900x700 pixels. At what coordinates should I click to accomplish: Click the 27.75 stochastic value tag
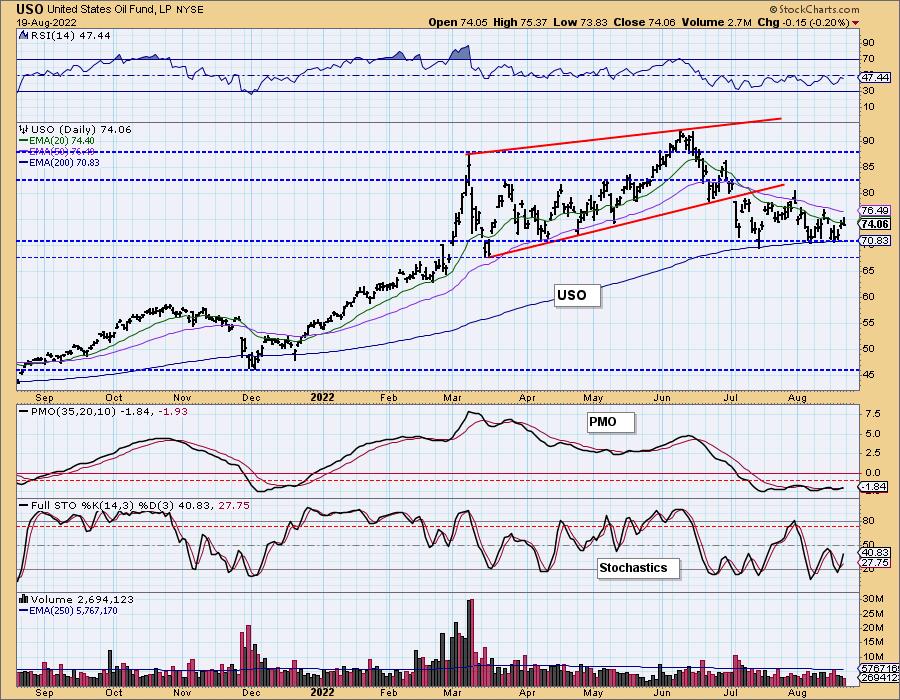coord(875,563)
